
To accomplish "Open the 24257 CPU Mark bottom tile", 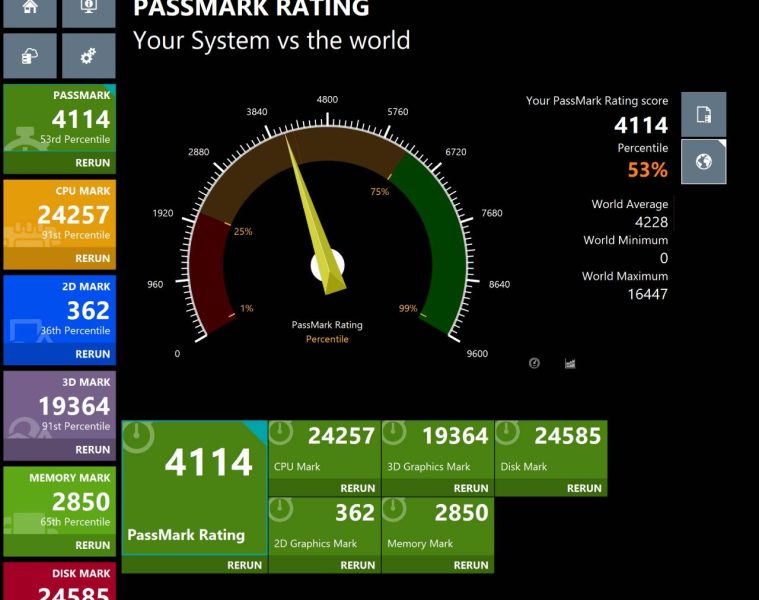I will (x=324, y=450).
